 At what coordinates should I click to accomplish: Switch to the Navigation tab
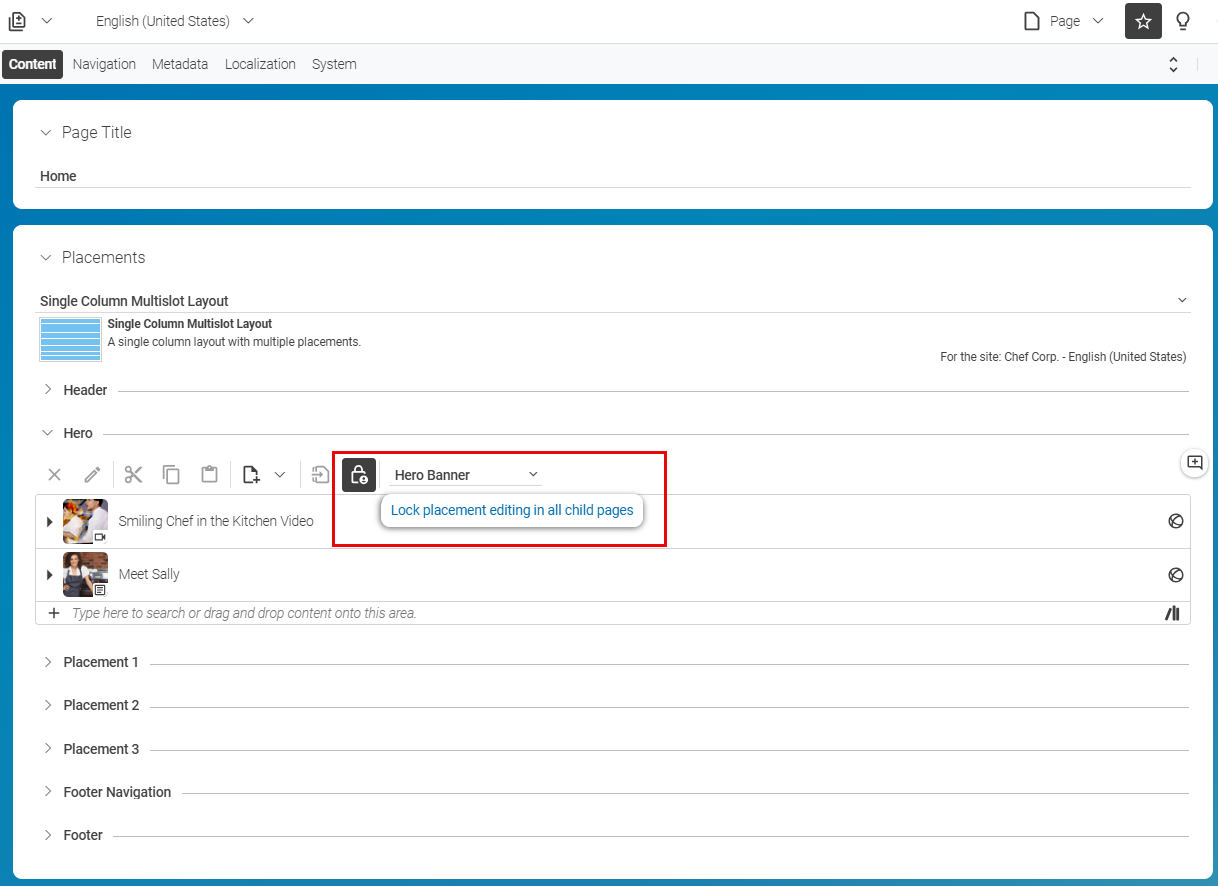point(104,64)
